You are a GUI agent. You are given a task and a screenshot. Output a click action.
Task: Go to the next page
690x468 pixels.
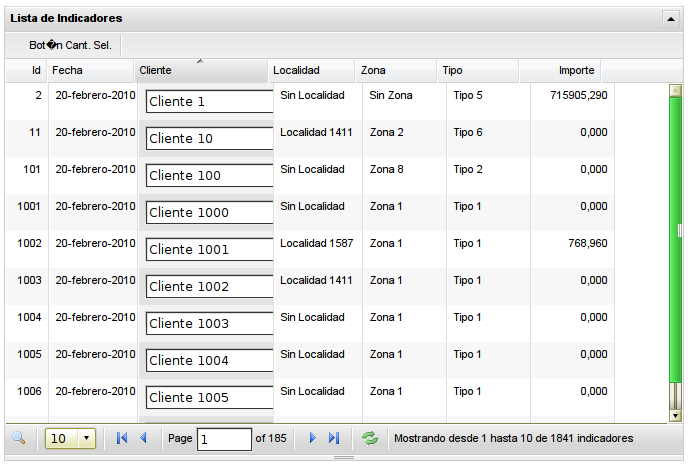click(313, 438)
